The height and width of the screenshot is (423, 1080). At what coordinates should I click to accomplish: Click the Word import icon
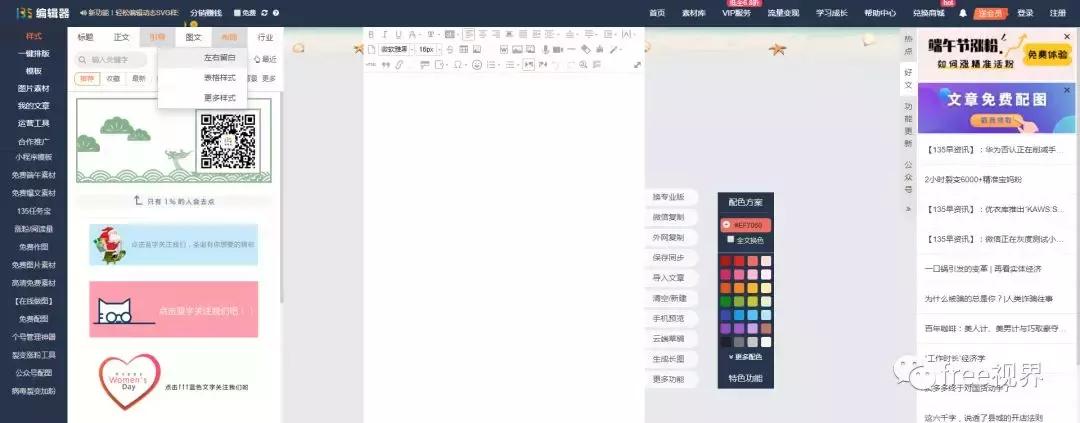(x=503, y=49)
